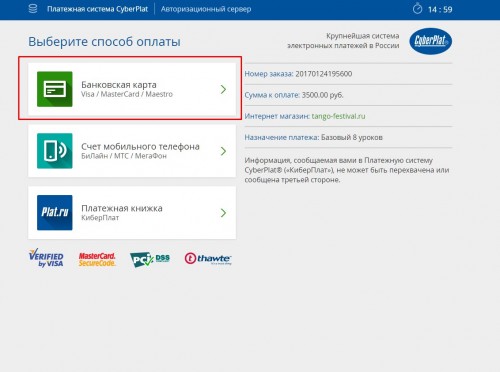
Task: Click order number 20170124195600
Action: (x=324, y=74)
